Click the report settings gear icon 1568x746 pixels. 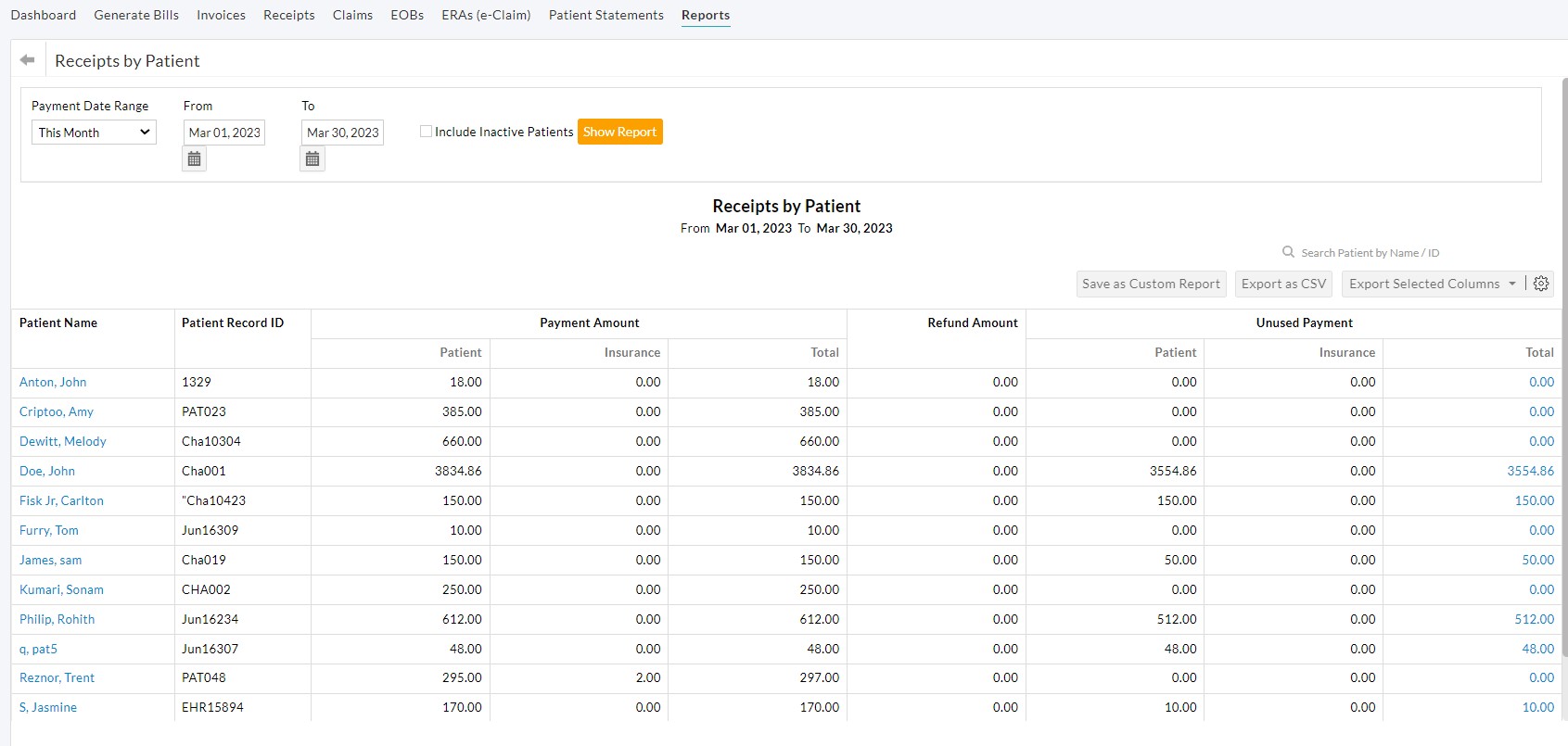(x=1541, y=284)
